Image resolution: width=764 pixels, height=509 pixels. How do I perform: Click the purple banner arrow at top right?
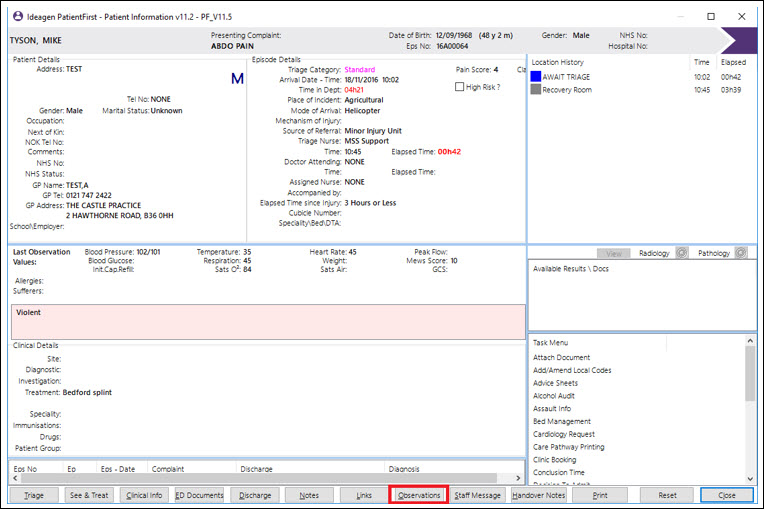[738, 40]
